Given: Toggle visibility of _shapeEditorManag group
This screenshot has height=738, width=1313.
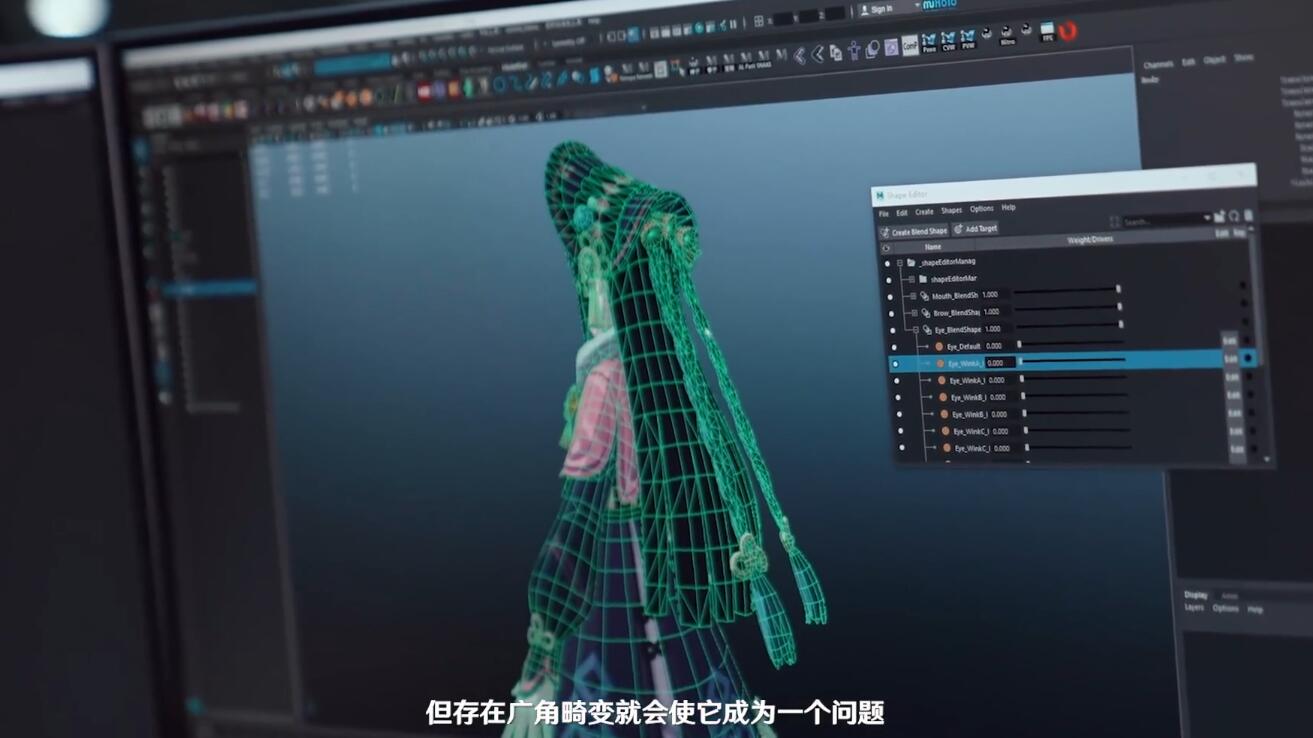Looking at the screenshot, I should pos(887,264).
